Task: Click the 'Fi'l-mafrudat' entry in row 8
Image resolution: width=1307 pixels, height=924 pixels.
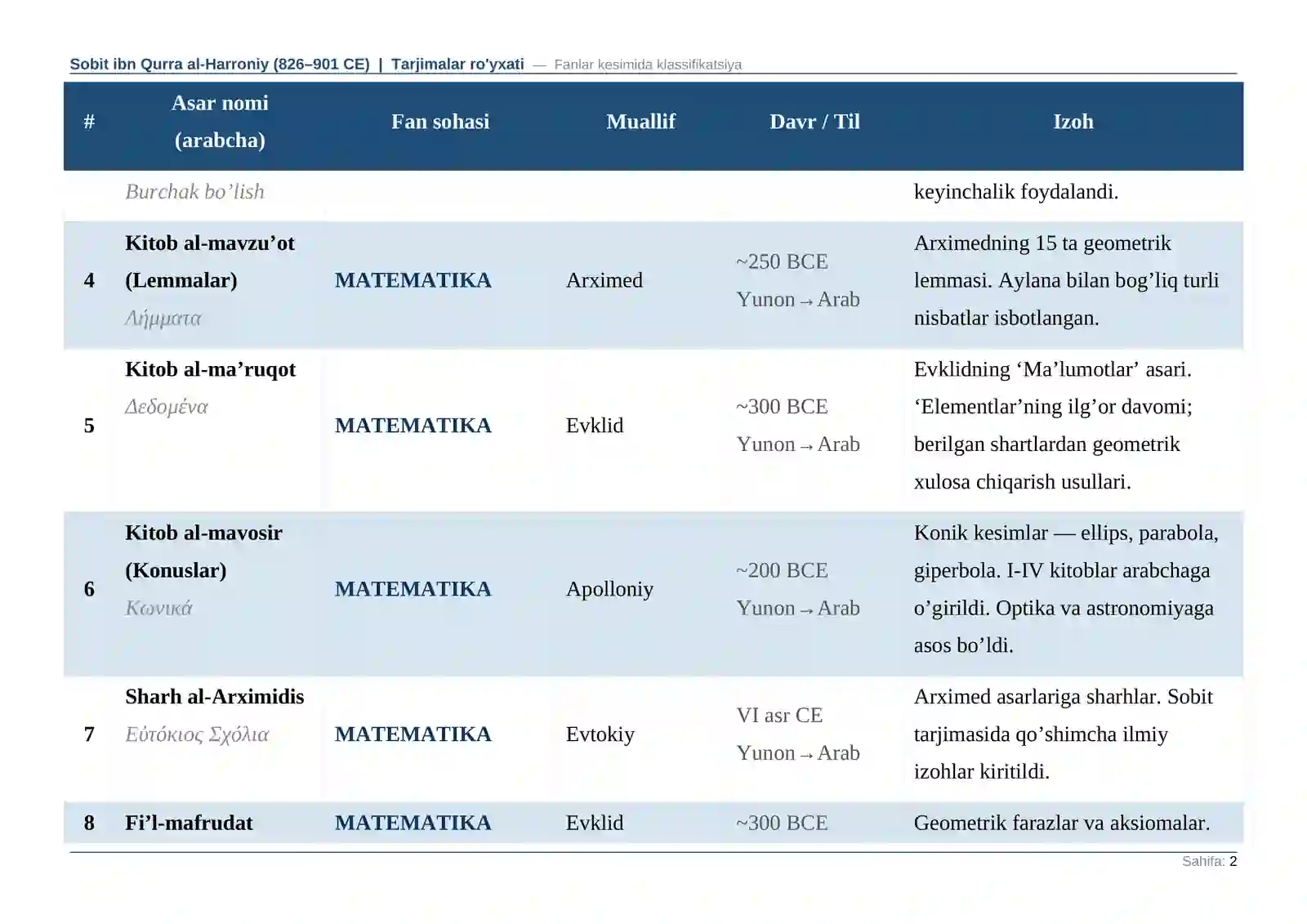Action: (189, 823)
